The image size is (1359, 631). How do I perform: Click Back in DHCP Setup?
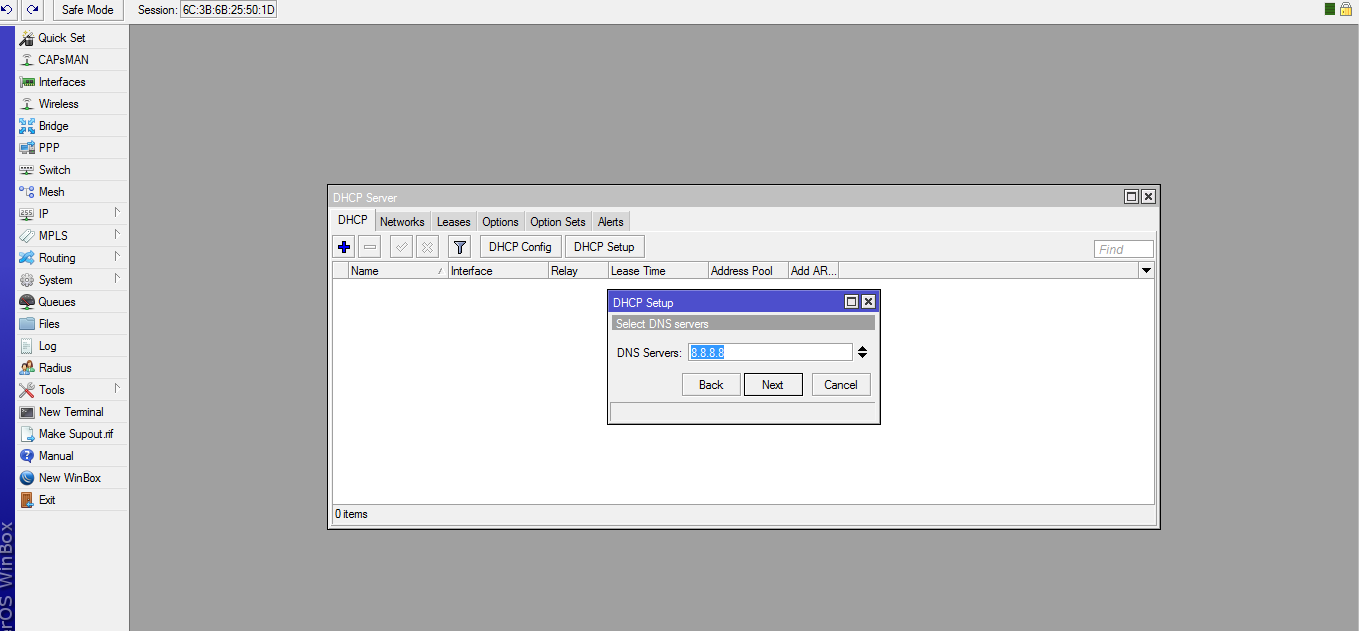coord(711,385)
